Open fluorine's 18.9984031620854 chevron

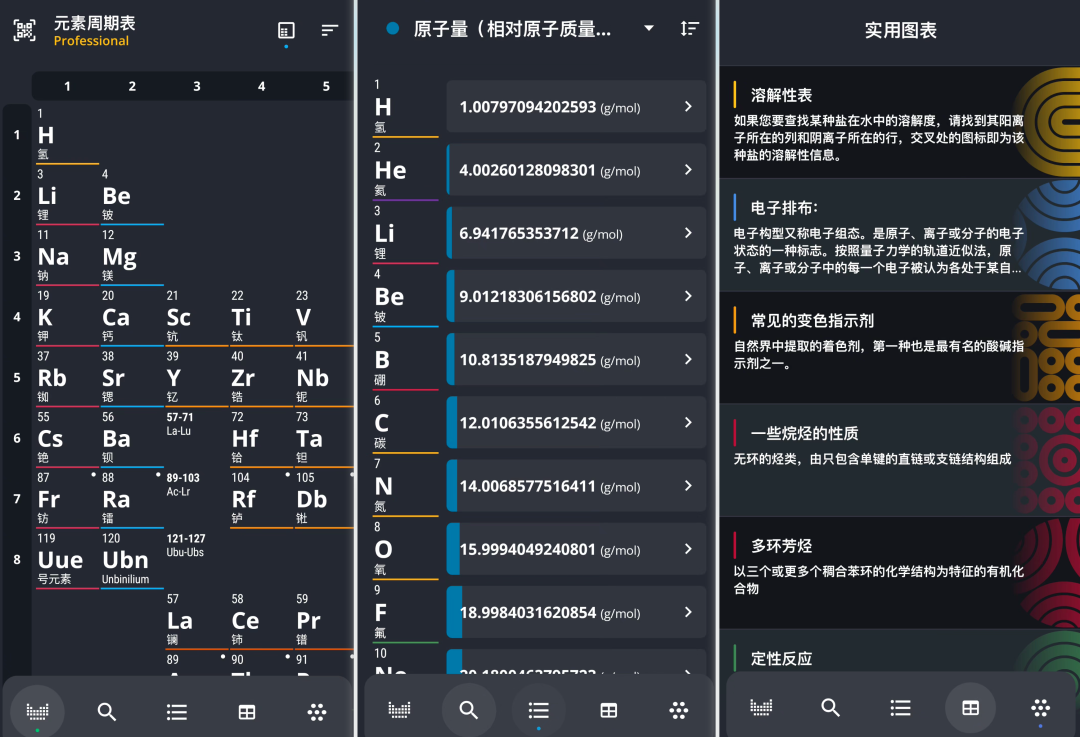pyautogui.click(x=688, y=612)
